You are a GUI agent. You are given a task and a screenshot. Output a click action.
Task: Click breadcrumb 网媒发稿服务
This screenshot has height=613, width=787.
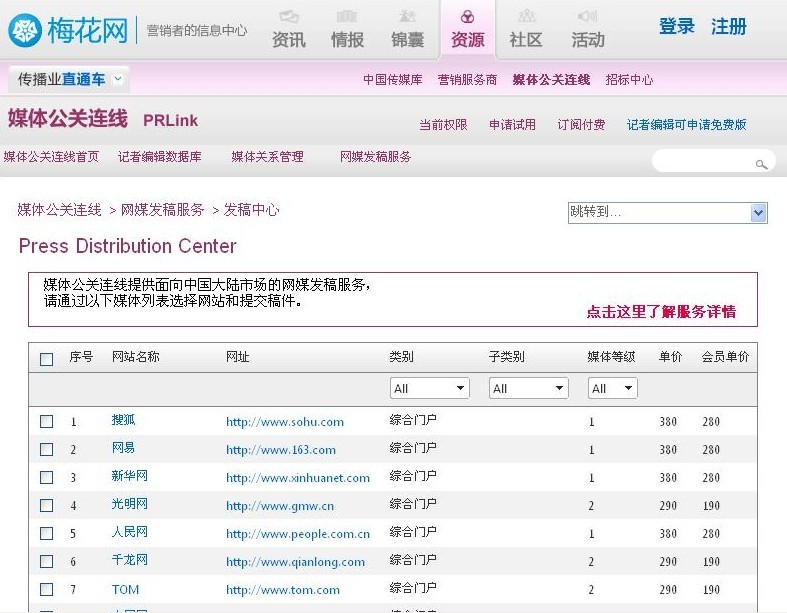[x=163, y=210]
